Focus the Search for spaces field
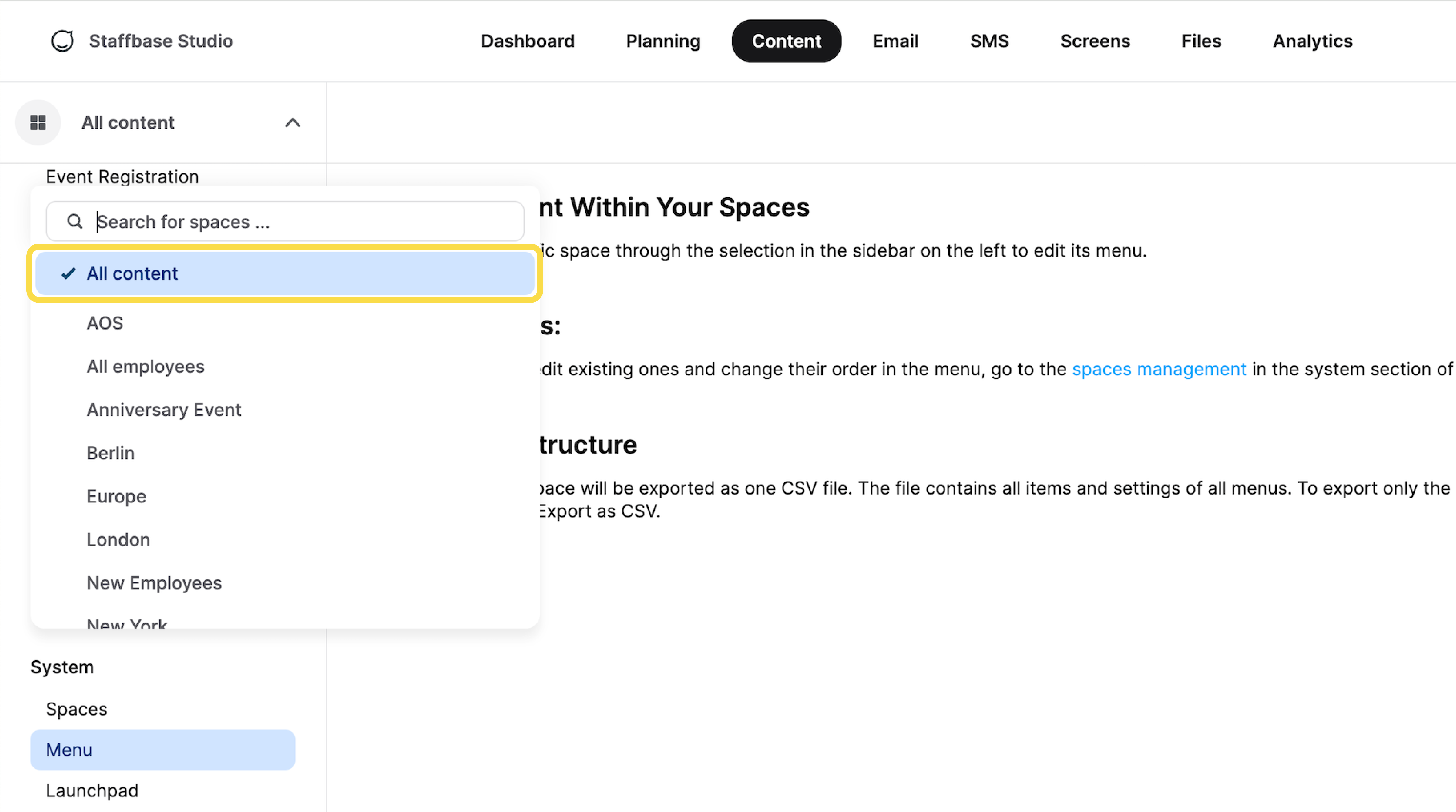This screenshot has width=1456, height=812. tap(285, 222)
